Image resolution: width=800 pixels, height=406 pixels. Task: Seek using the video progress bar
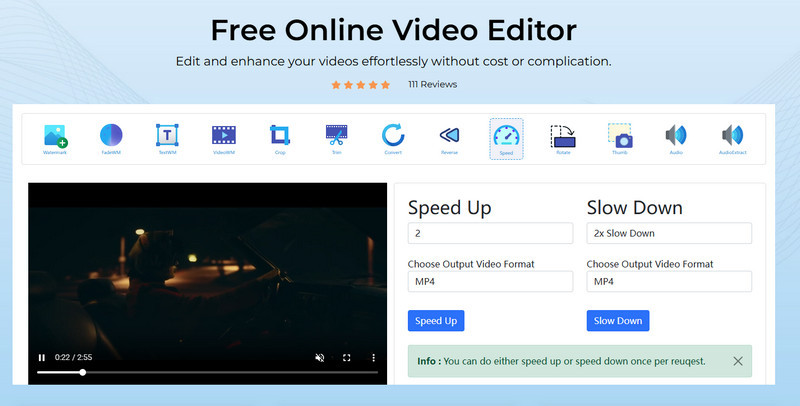[x=207, y=372]
